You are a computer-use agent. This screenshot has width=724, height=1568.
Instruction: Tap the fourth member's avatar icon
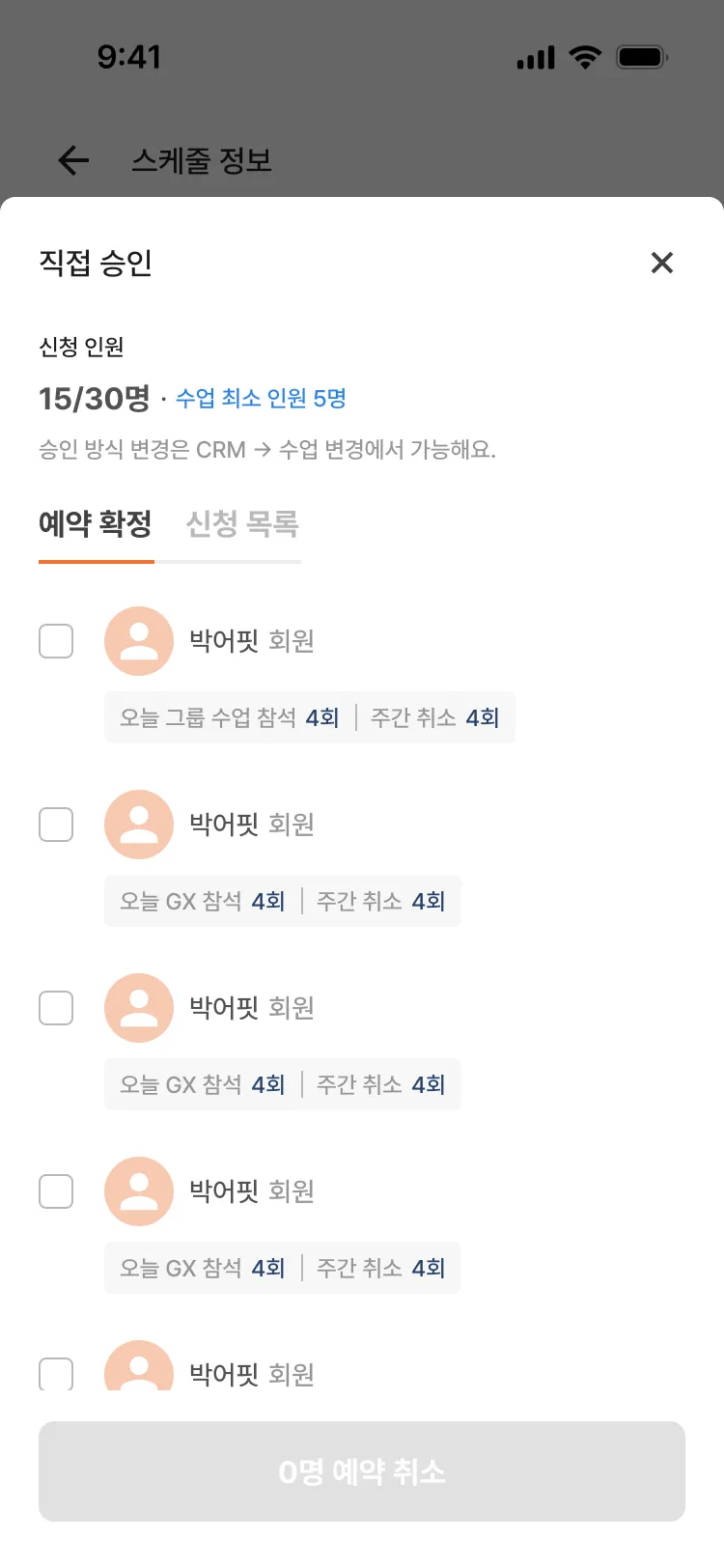139,1191
